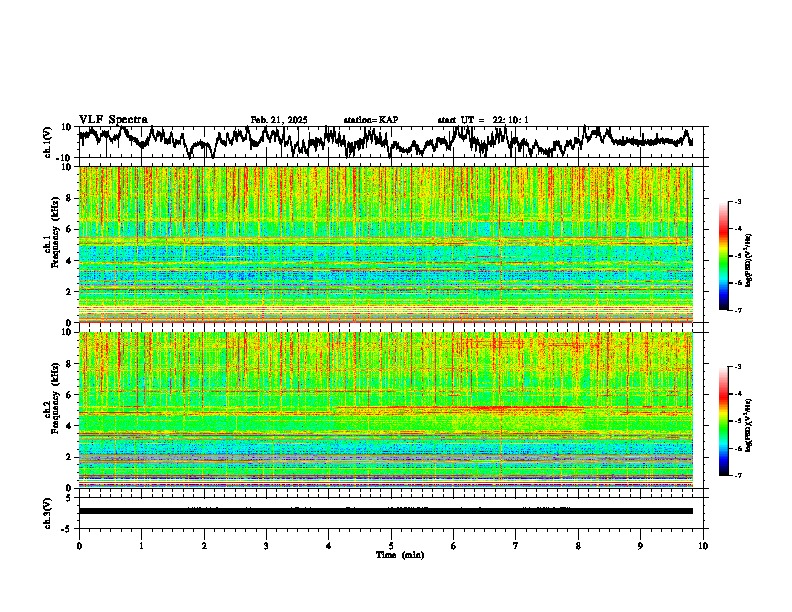Click time axis tick label "3"
This screenshot has height=612, width=792.
(266, 546)
